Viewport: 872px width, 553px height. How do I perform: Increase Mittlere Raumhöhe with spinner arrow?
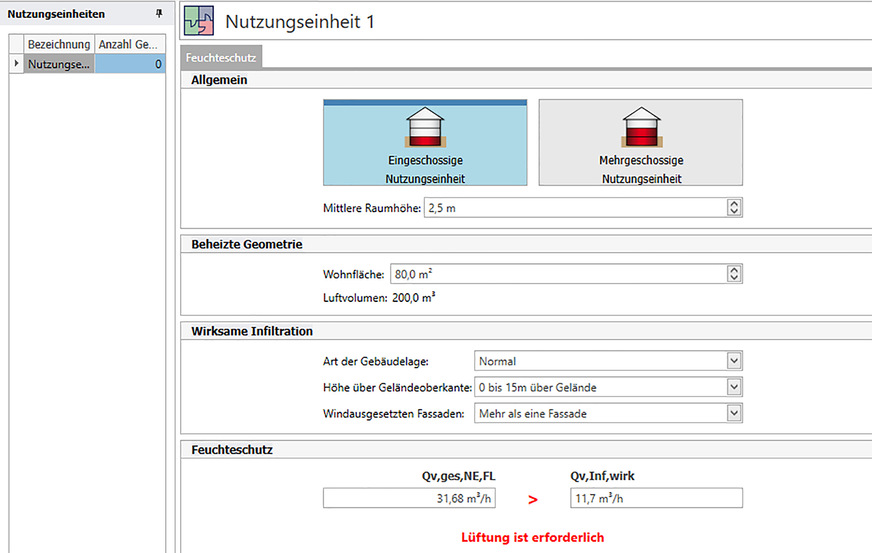pos(734,204)
